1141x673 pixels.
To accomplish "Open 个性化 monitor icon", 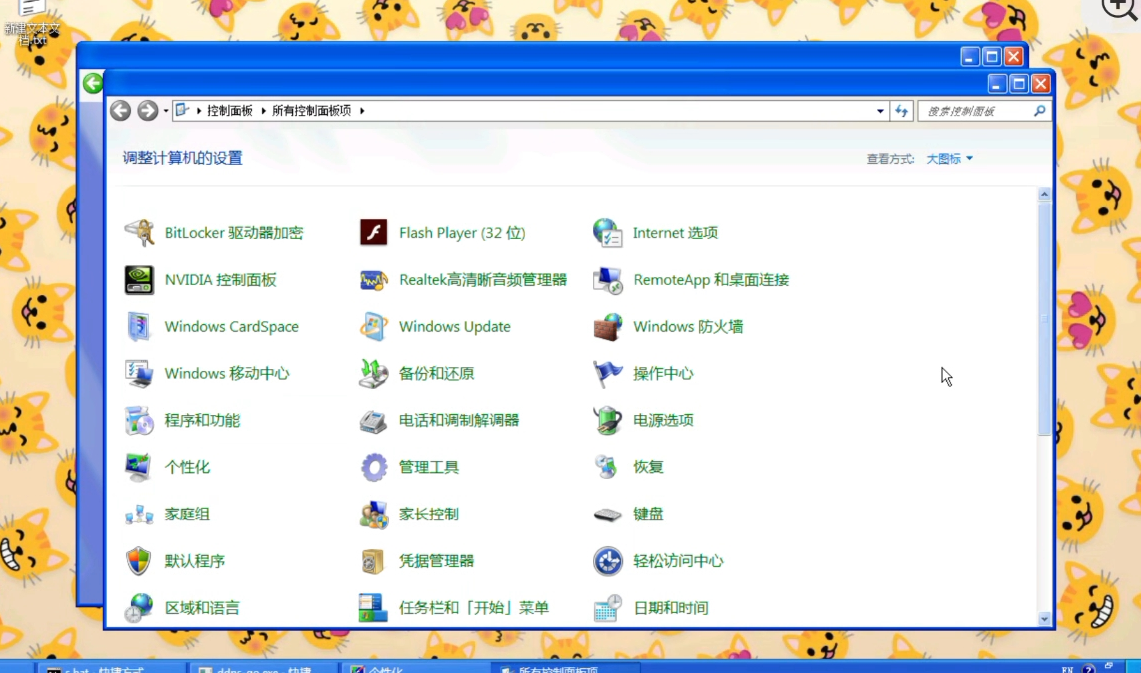I will point(139,467).
